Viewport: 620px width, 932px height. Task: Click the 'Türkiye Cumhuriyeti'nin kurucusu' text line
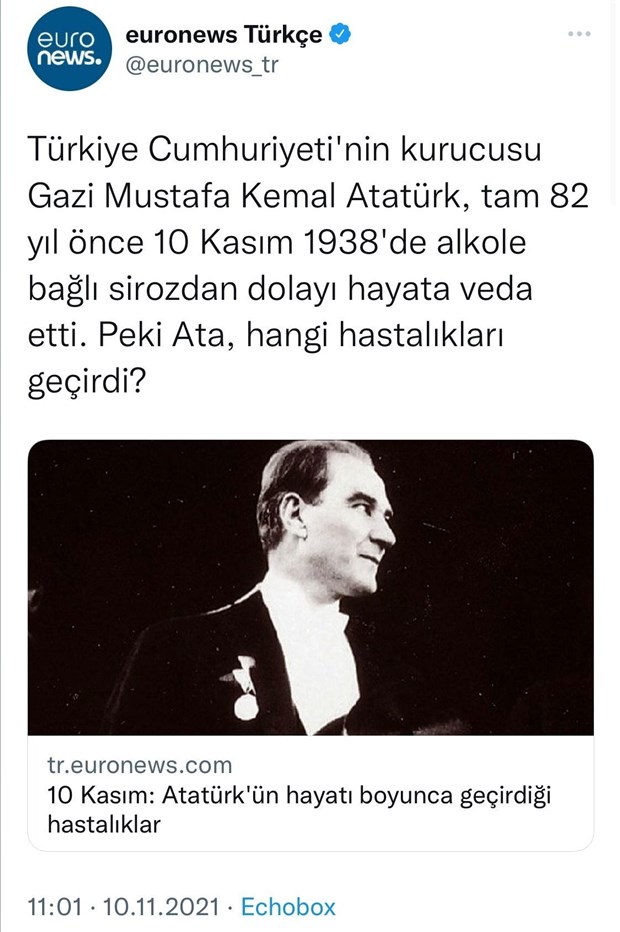pos(284,151)
